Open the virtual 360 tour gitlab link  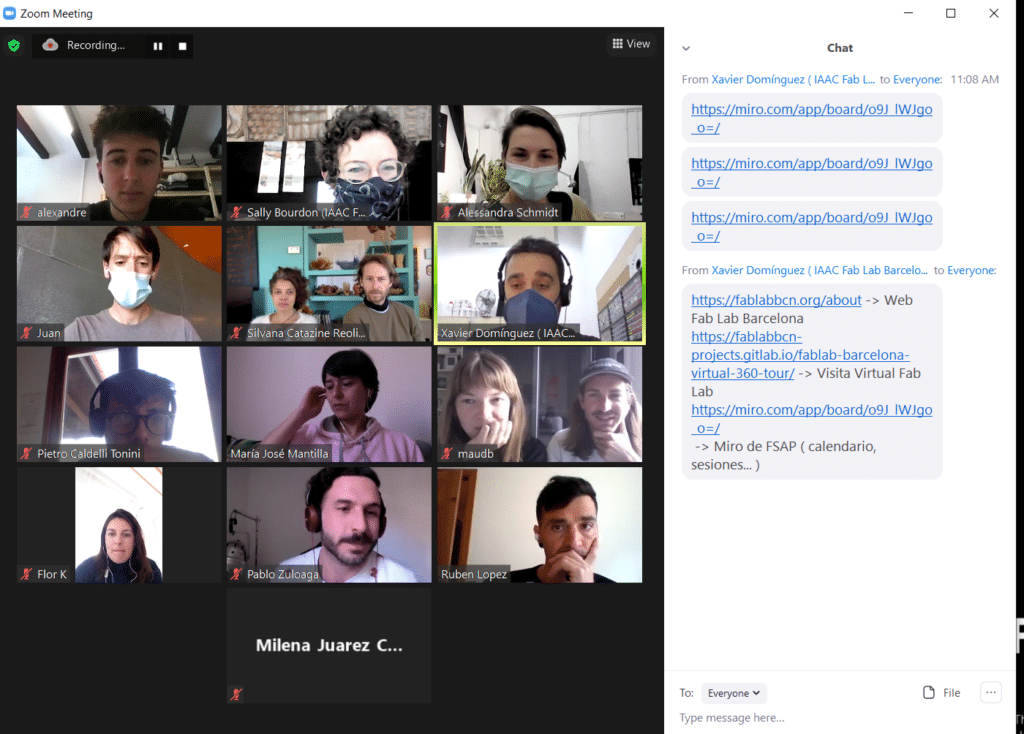coord(800,355)
